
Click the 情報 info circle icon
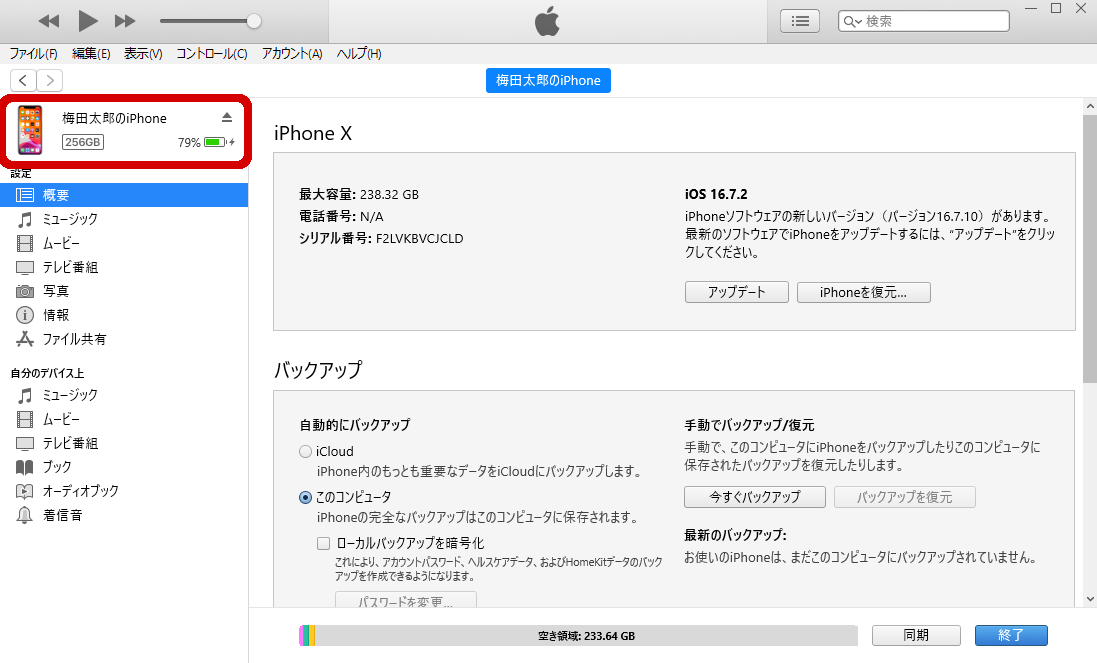[x=24, y=315]
